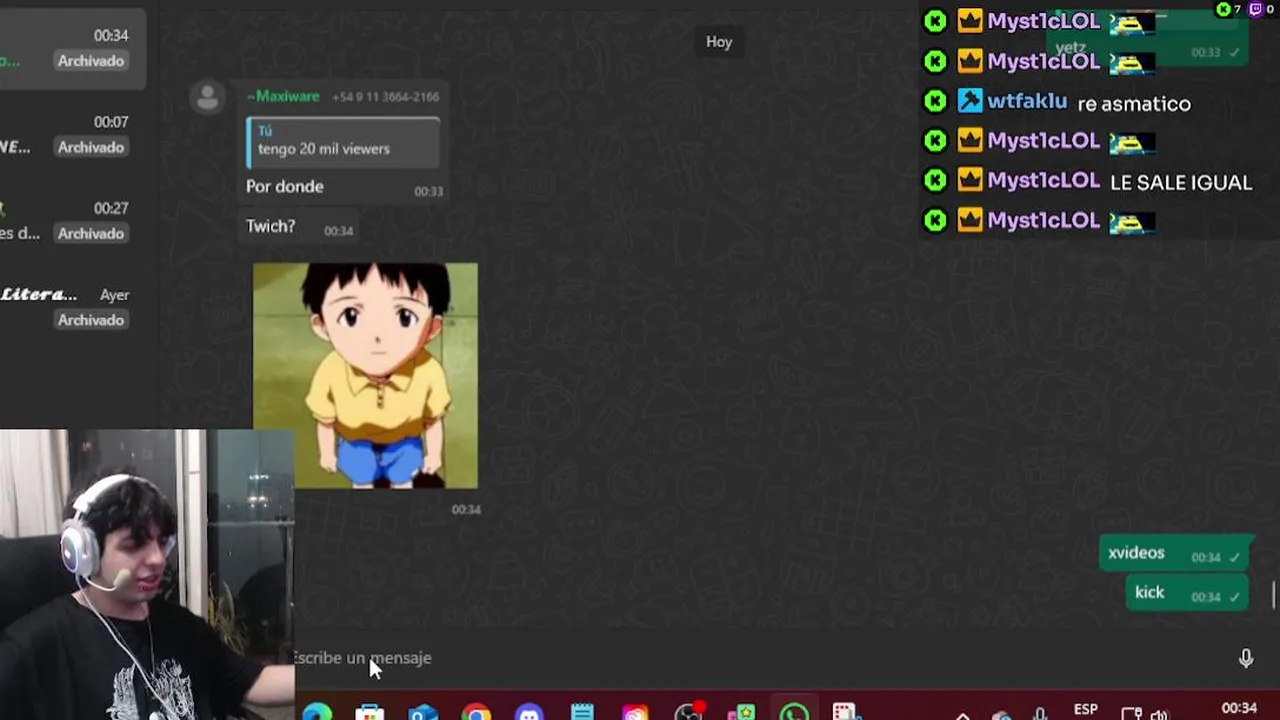Click the network icon in the system tray

pos(1131,713)
